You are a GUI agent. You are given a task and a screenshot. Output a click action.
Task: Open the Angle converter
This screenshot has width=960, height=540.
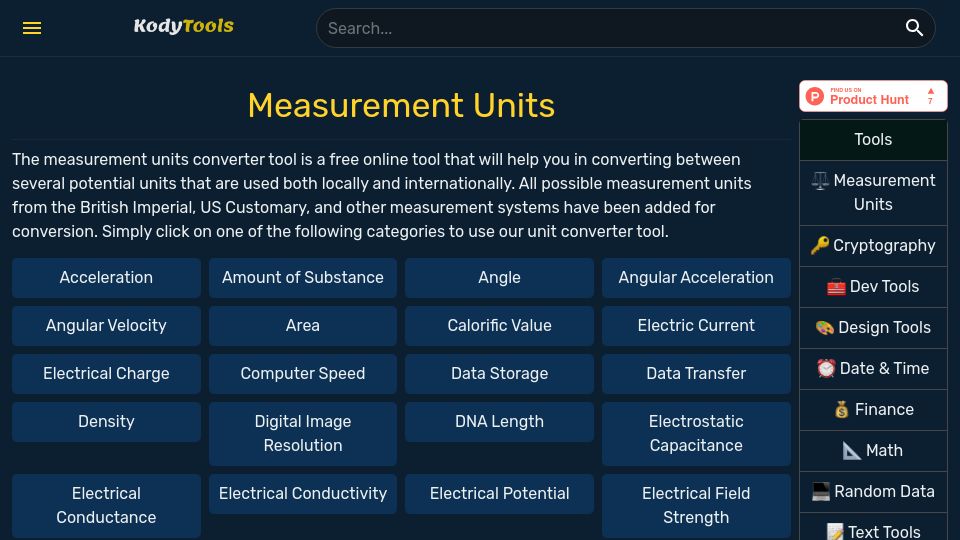tap(500, 278)
